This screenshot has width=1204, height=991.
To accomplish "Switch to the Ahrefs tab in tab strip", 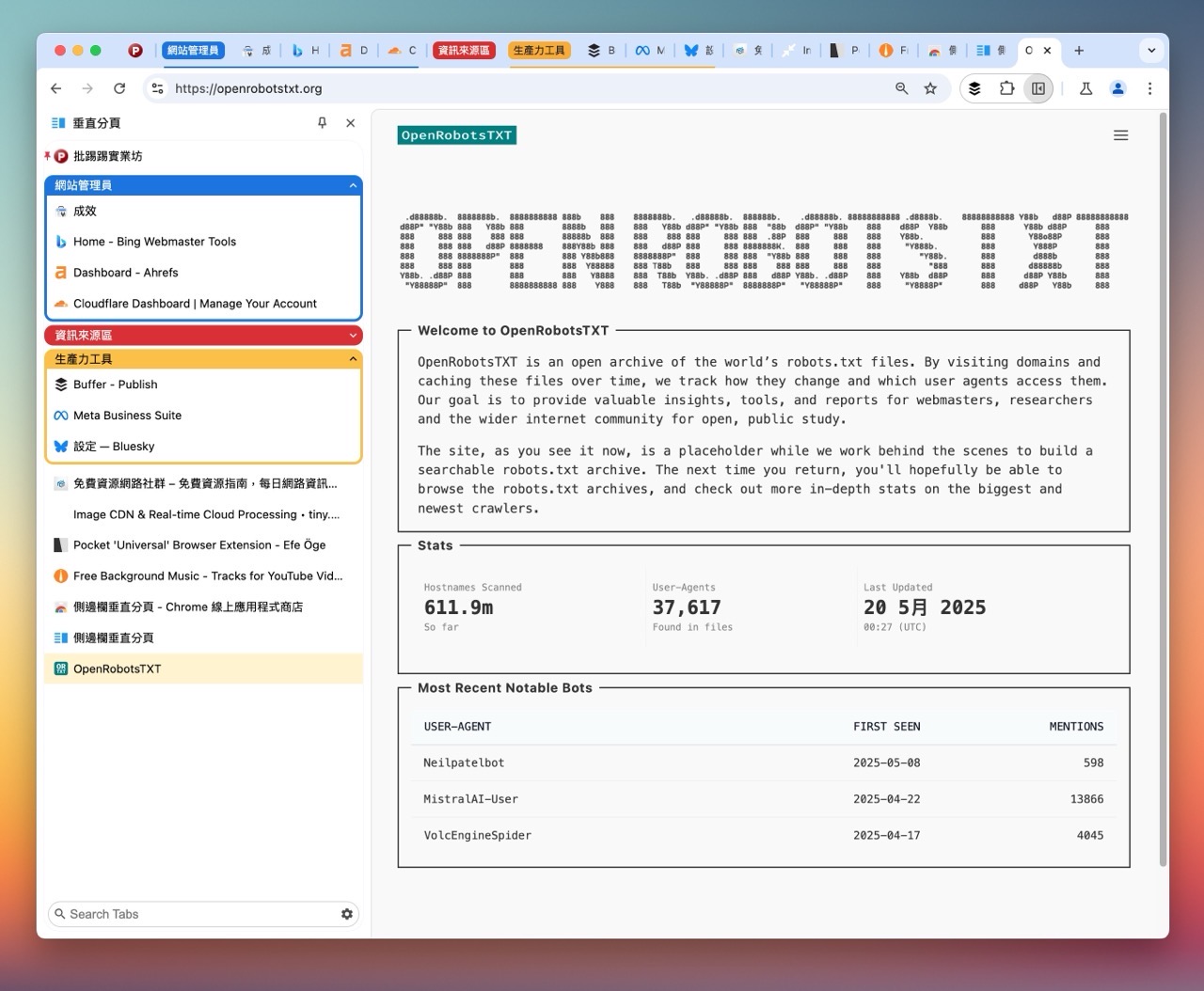I will coord(354,51).
